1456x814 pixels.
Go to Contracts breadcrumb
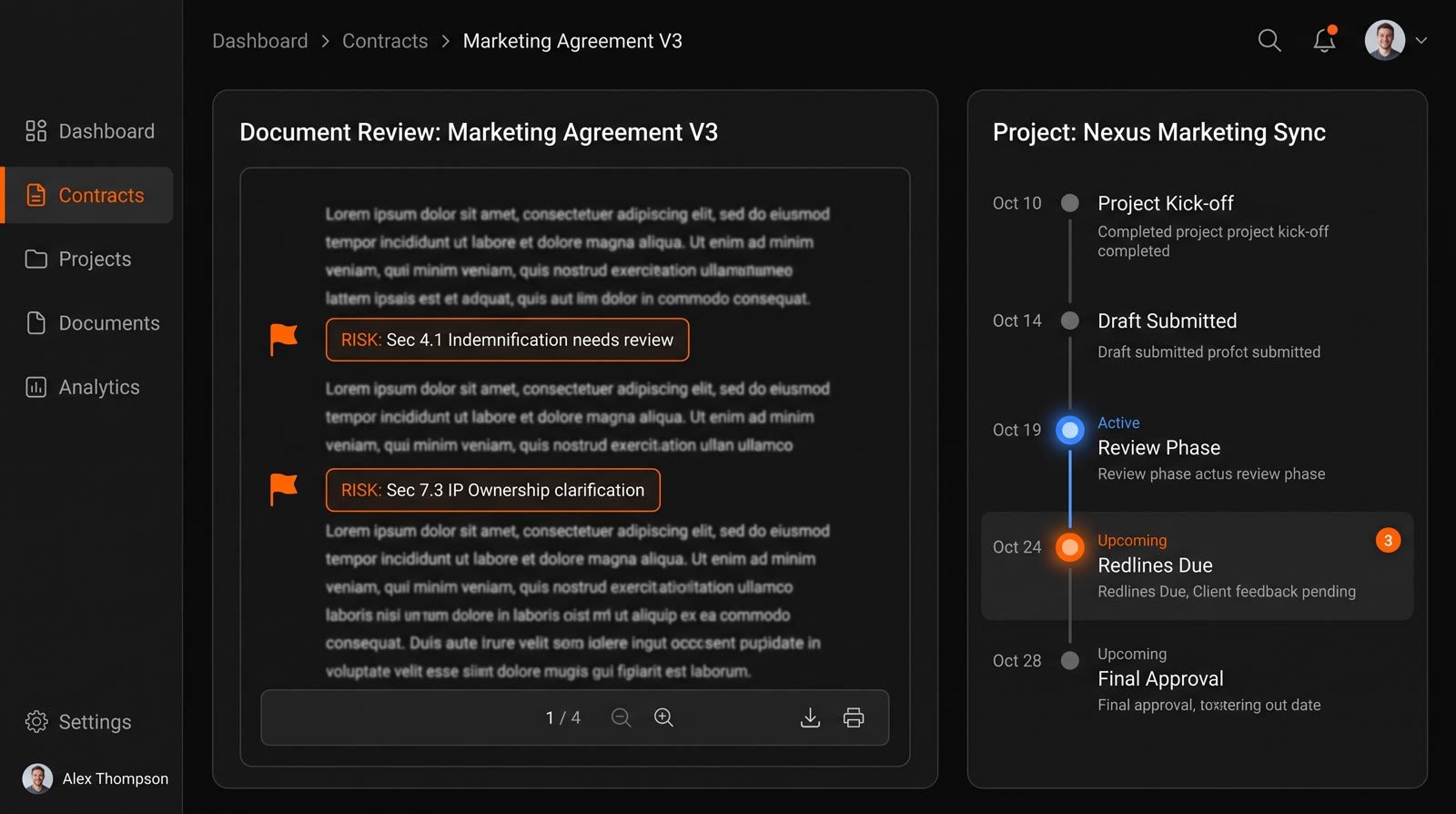point(385,41)
